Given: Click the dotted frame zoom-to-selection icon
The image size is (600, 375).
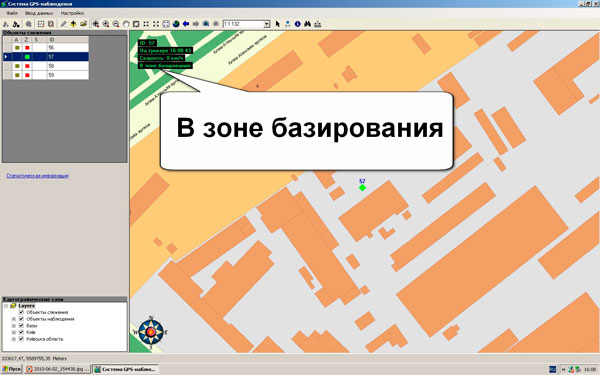Looking at the screenshot, I should pyautogui.click(x=136, y=24).
